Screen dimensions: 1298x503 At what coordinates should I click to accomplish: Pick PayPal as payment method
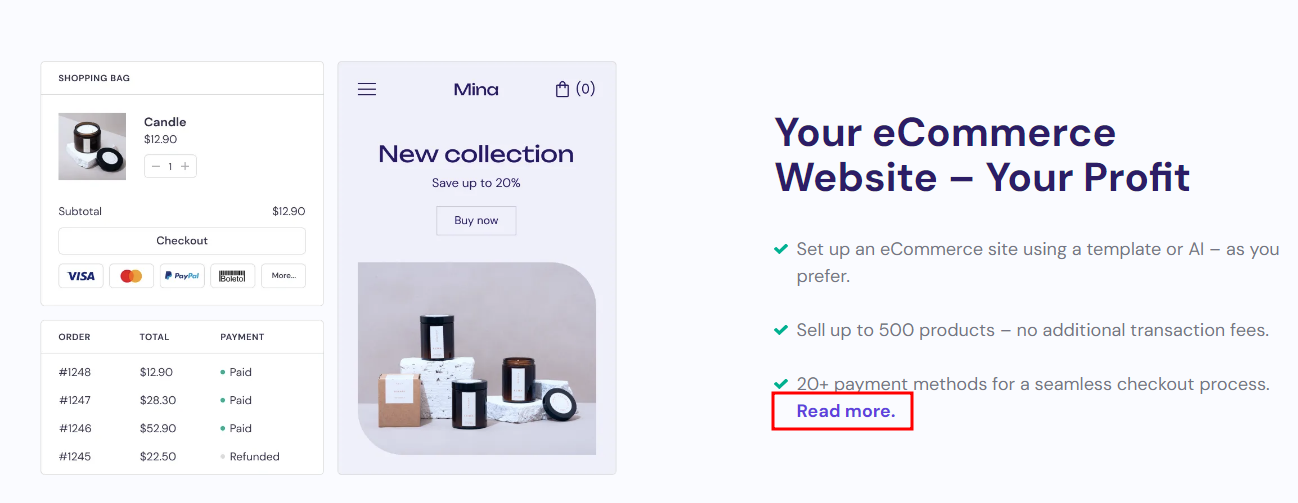182,276
